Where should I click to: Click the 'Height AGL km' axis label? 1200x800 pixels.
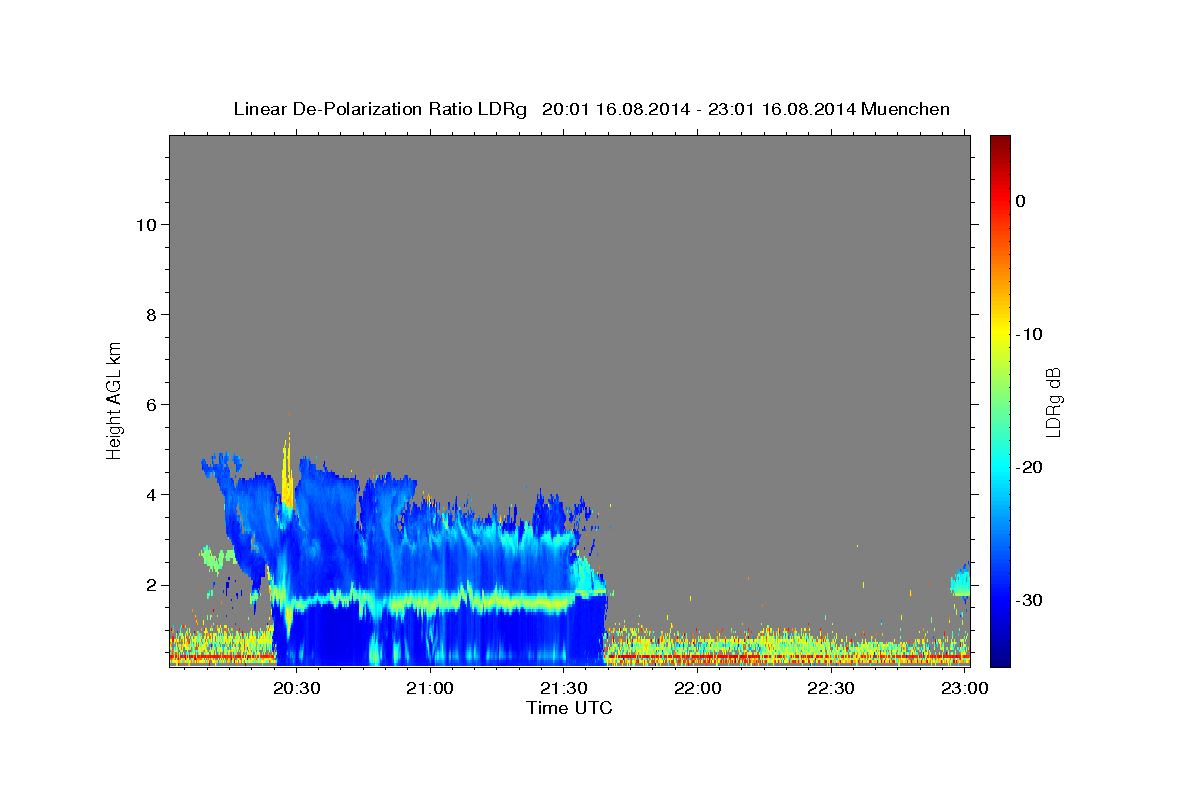point(114,399)
